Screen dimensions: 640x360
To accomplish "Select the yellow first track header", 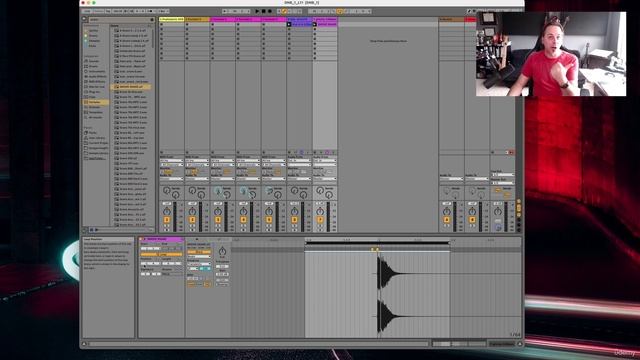I will pos(171,19).
